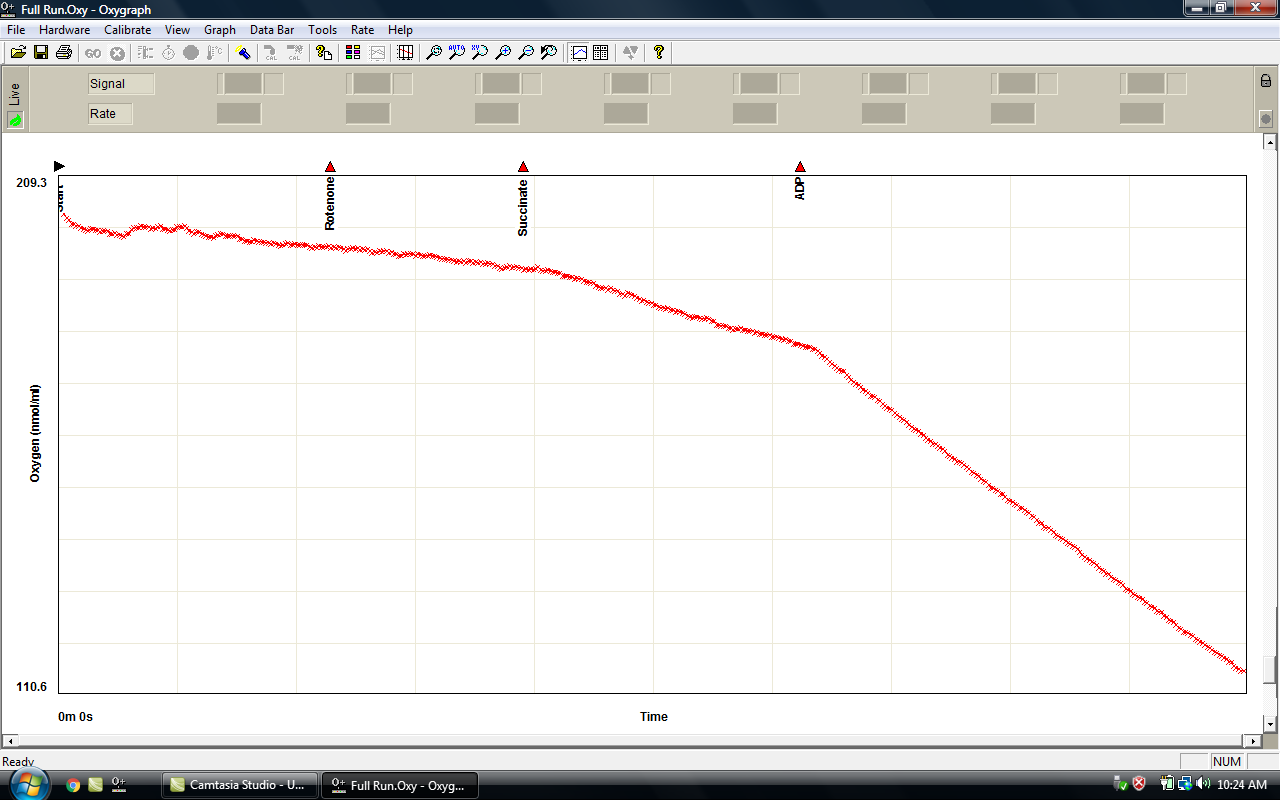
Task: Open the Hardware menu
Action: pos(64,30)
